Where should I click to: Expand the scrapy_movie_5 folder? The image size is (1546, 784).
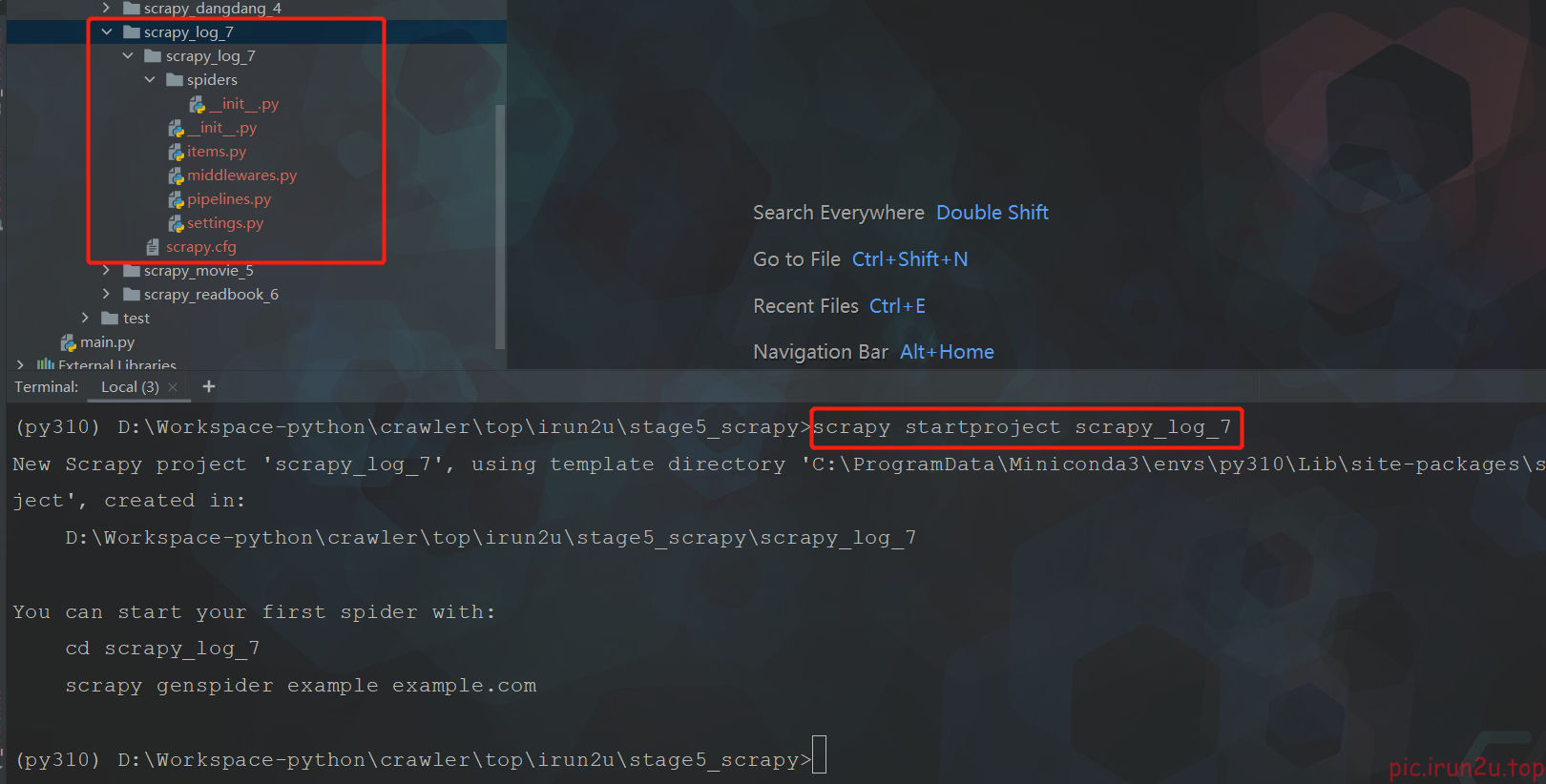[x=107, y=271]
